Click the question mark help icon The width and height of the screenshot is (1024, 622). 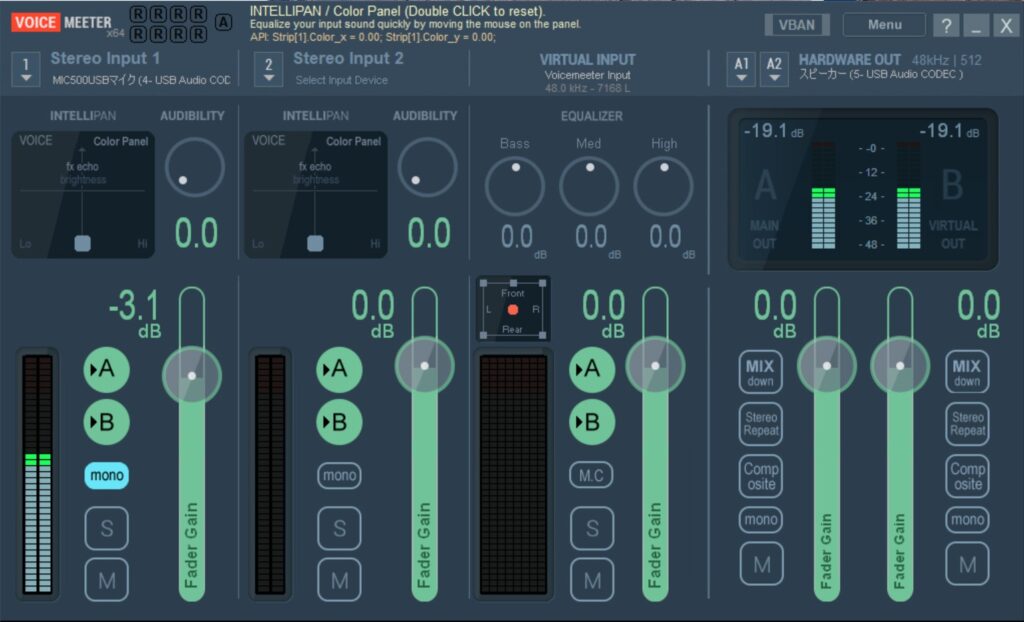[x=944, y=26]
